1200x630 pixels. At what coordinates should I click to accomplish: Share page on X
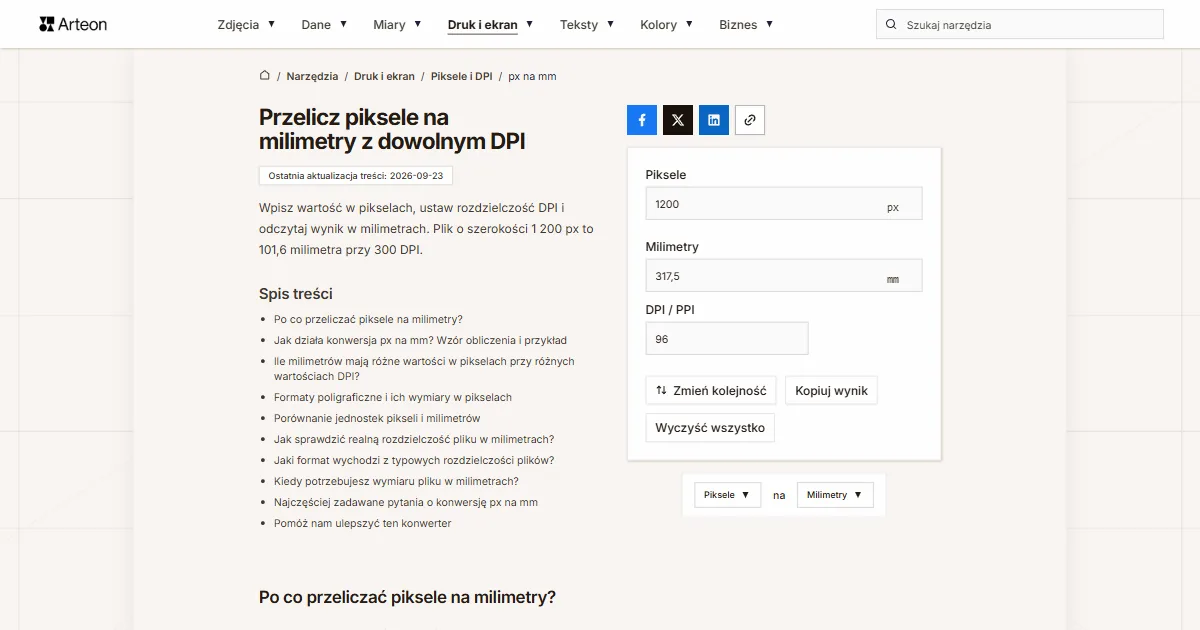[678, 120]
